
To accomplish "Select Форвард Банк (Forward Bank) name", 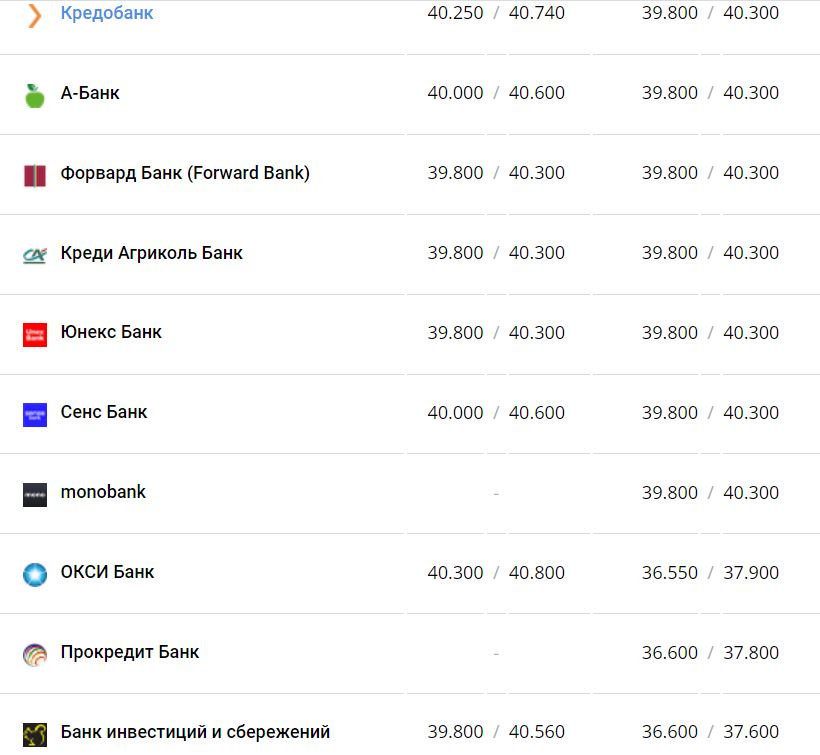I will [x=185, y=173].
